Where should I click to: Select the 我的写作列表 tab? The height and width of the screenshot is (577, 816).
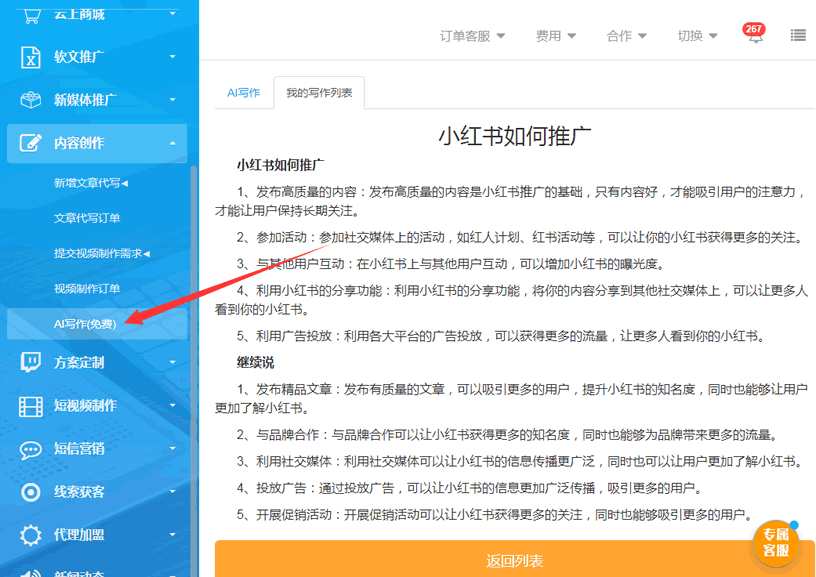(x=317, y=91)
